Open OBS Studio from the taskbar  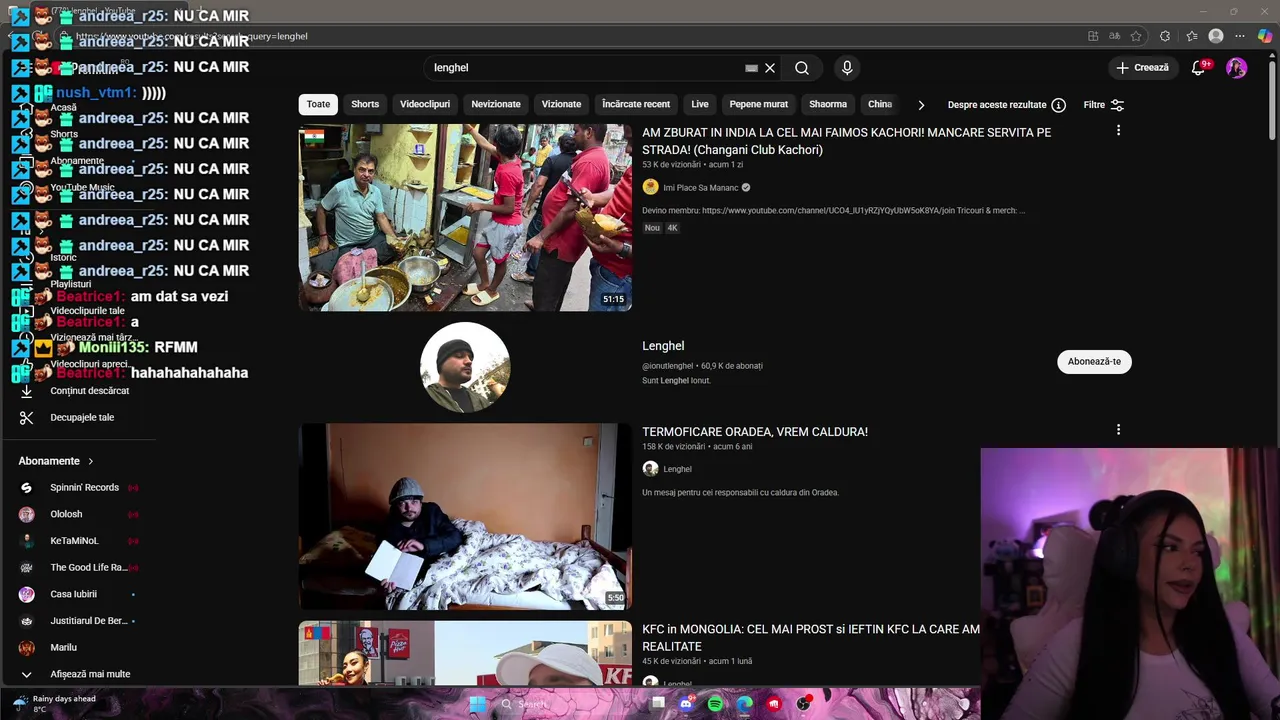(803, 704)
